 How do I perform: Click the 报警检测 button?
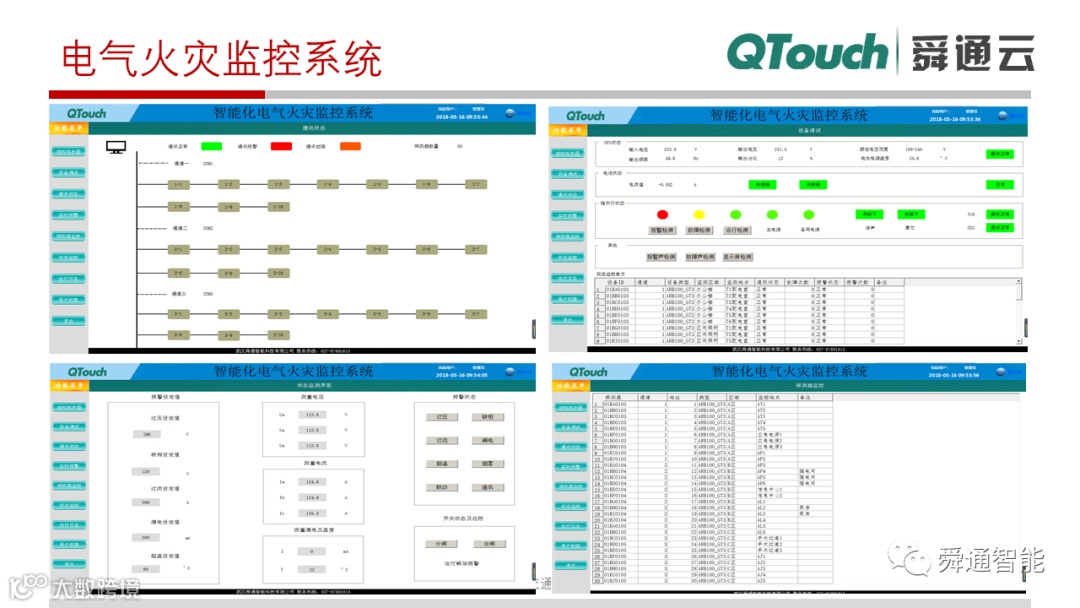coord(663,230)
